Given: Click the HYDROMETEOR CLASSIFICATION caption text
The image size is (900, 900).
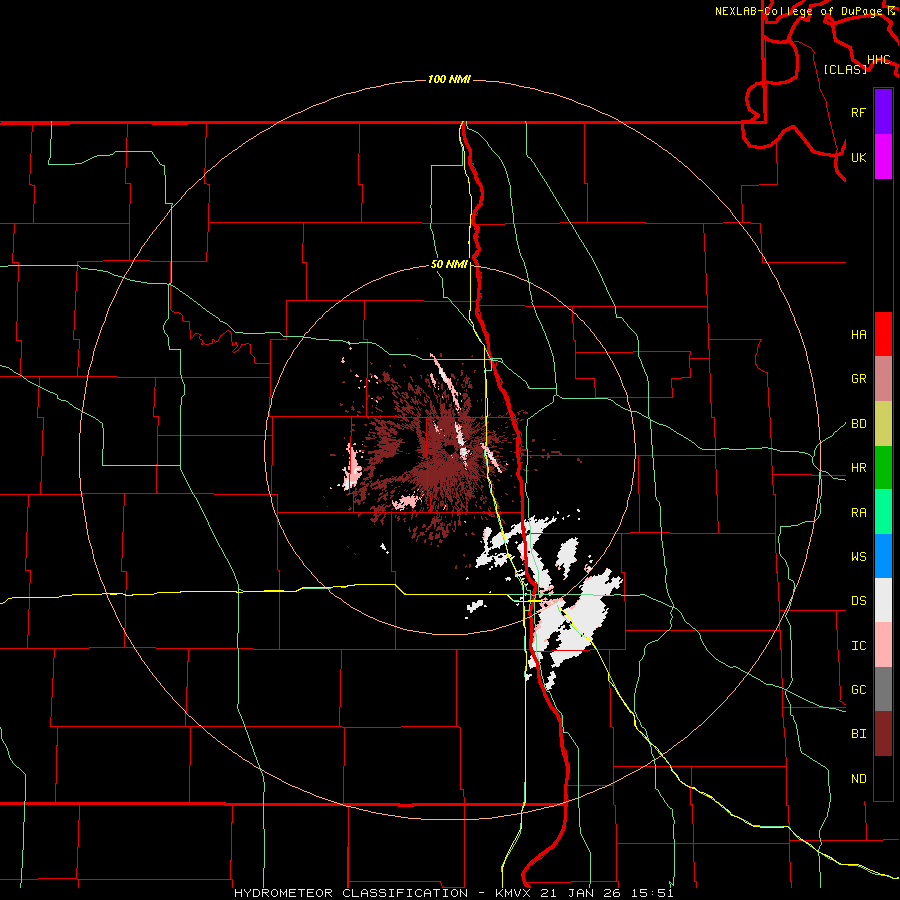Looking at the screenshot, I should point(351,893).
